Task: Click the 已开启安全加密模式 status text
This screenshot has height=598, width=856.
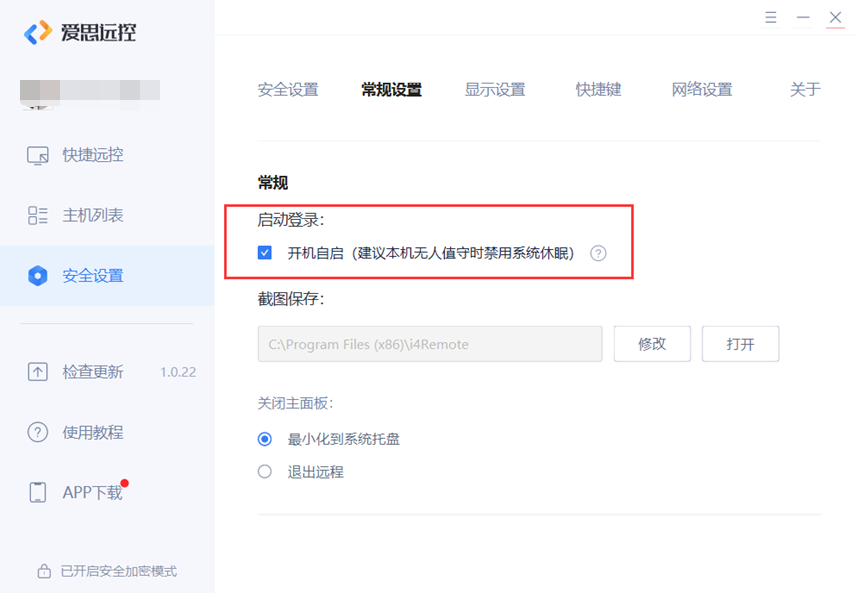Action: (x=118, y=571)
